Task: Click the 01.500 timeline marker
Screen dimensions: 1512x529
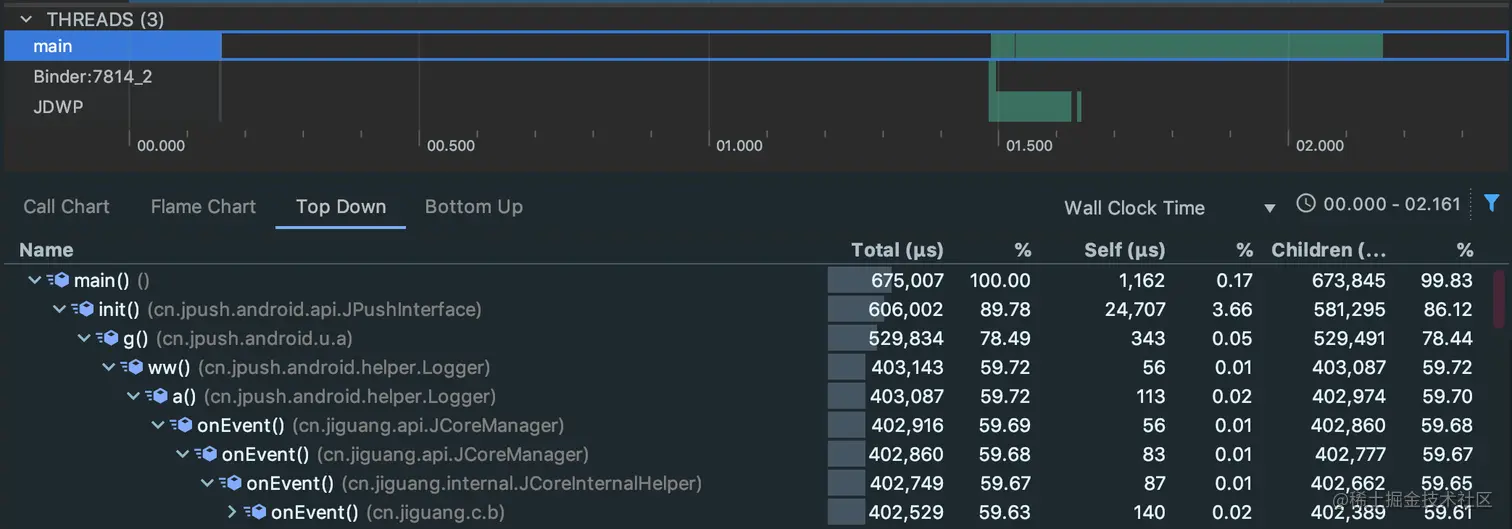Action: tap(1029, 146)
